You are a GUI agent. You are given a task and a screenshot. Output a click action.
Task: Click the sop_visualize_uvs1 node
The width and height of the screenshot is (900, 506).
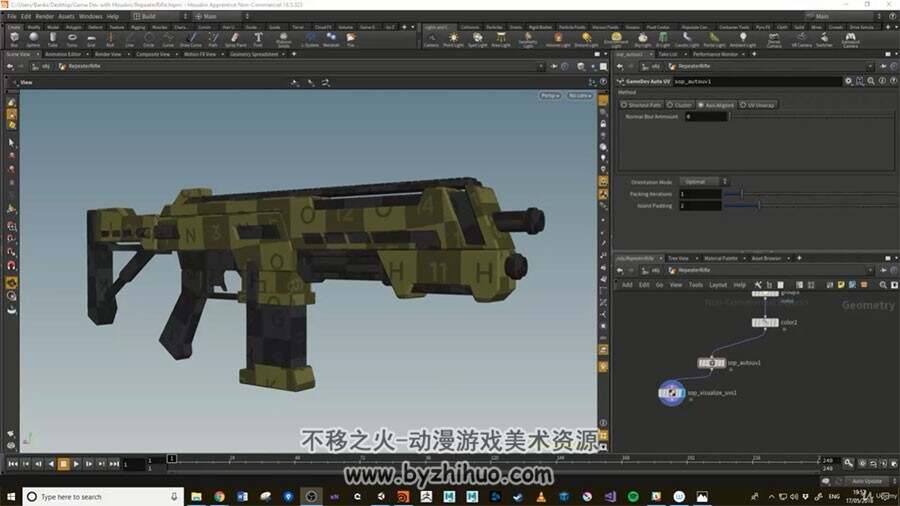click(671, 393)
